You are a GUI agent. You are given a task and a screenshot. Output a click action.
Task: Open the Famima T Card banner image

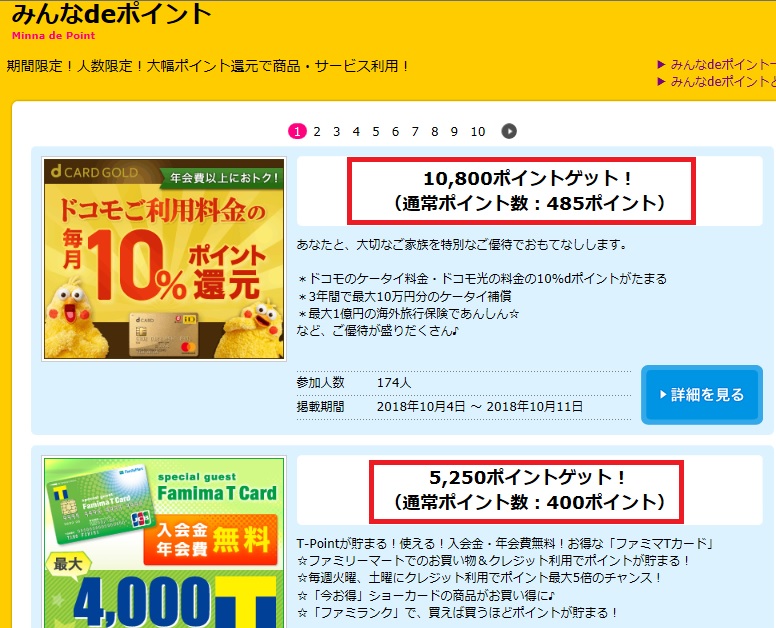[x=164, y=542]
